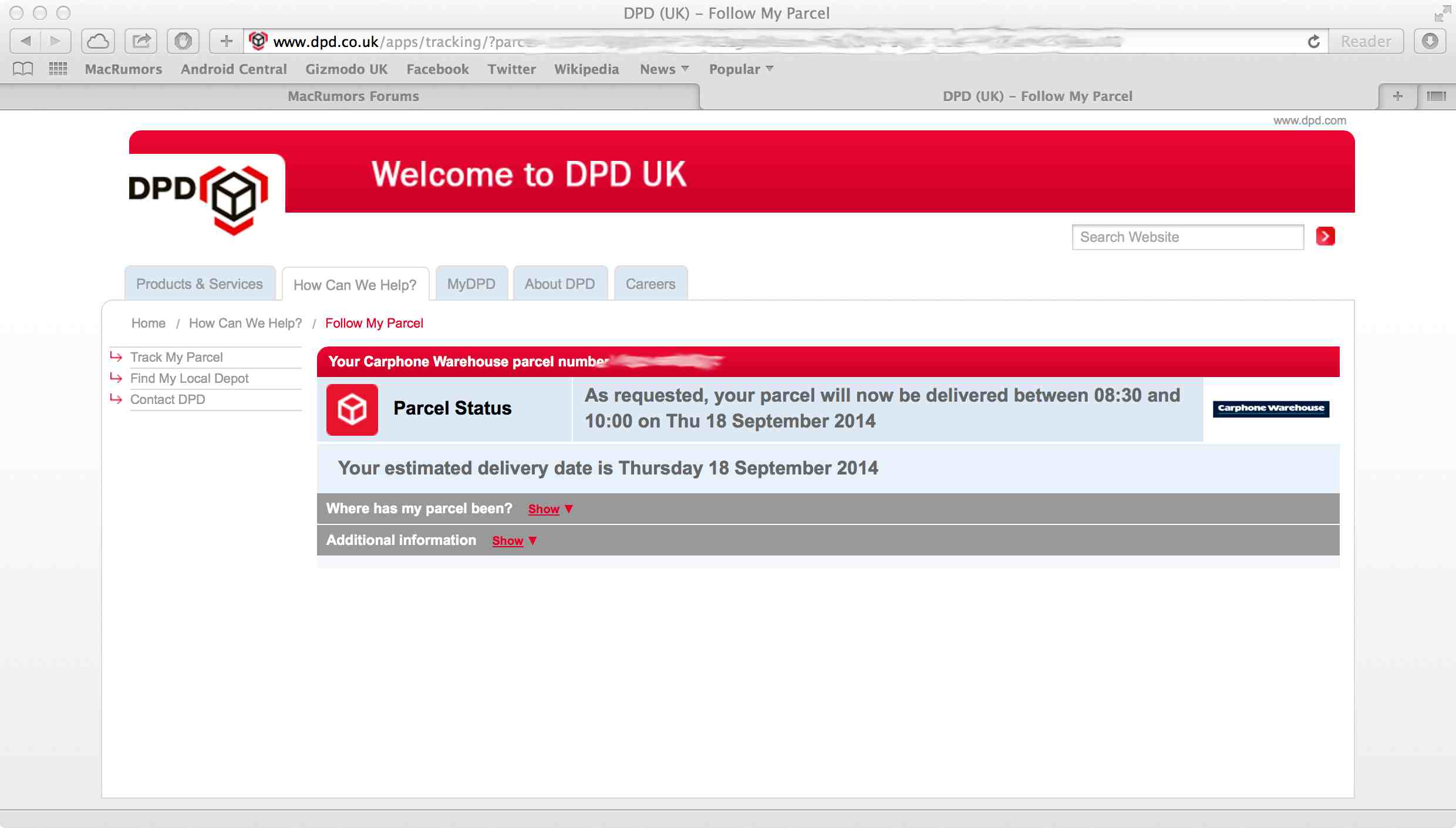The width and height of the screenshot is (1456, 828).
Task: Select the DPD (UK) Follow My Parcel tab
Action: point(1037,96)
